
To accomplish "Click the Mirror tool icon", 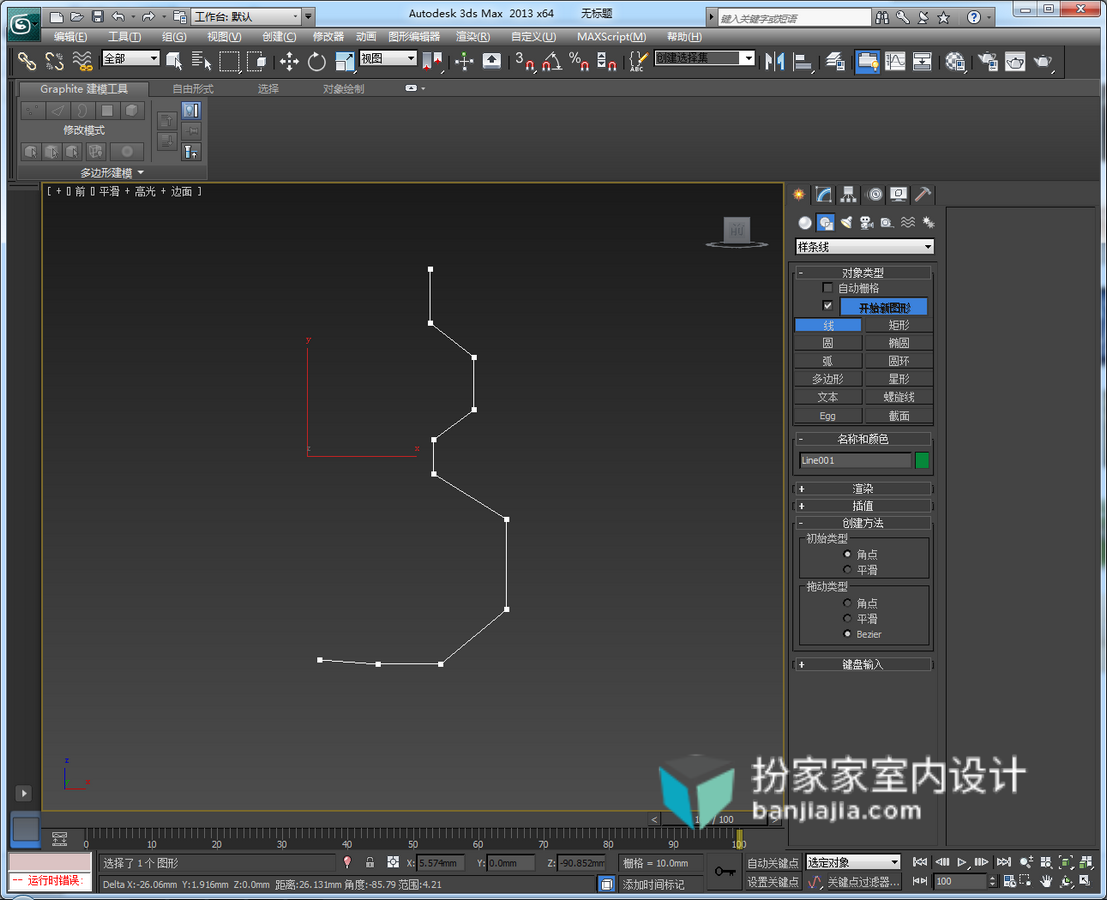I will (774, 62).
